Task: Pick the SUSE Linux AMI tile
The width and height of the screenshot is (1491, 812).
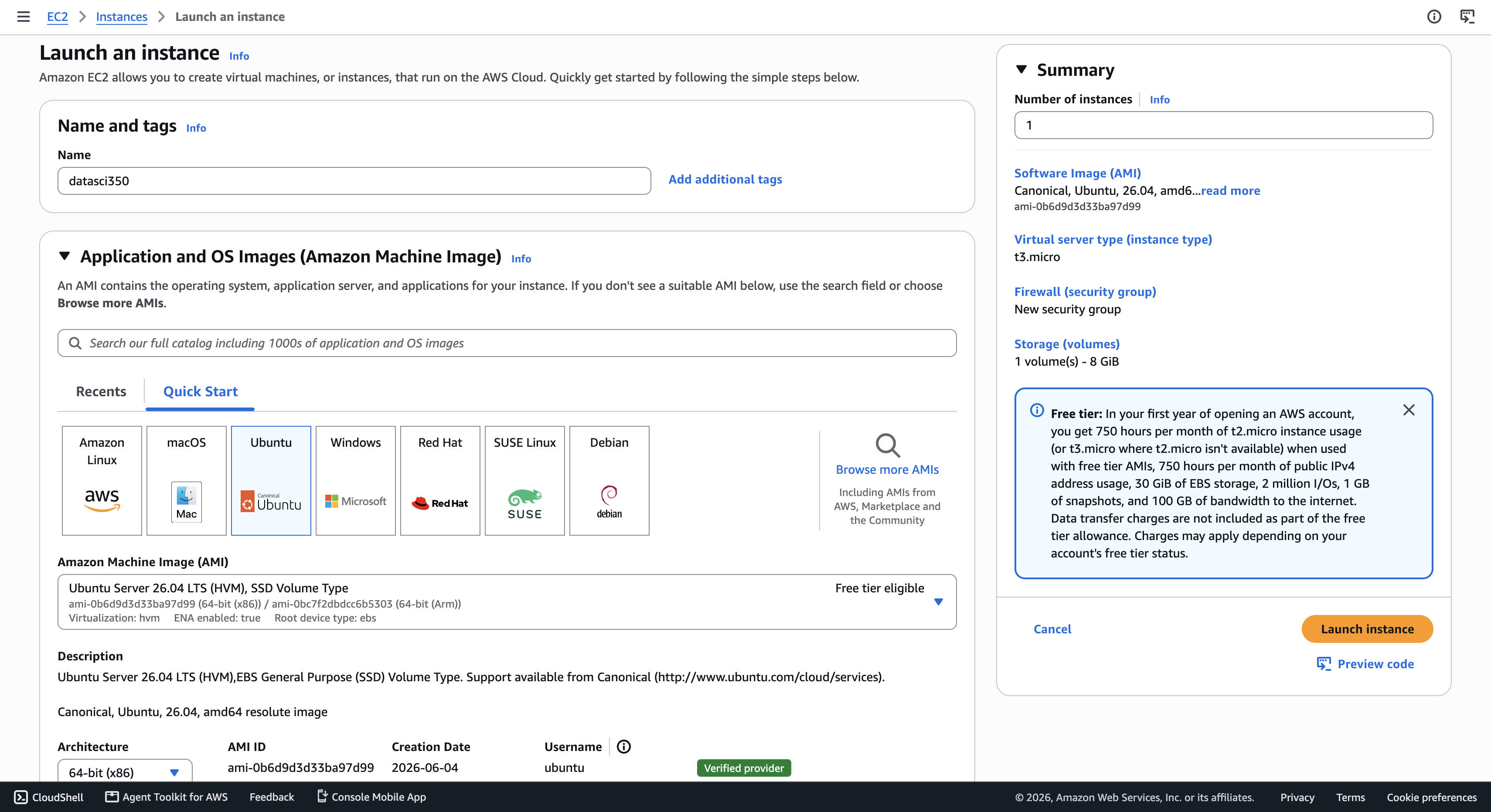Action: click(x=524, y=480)
